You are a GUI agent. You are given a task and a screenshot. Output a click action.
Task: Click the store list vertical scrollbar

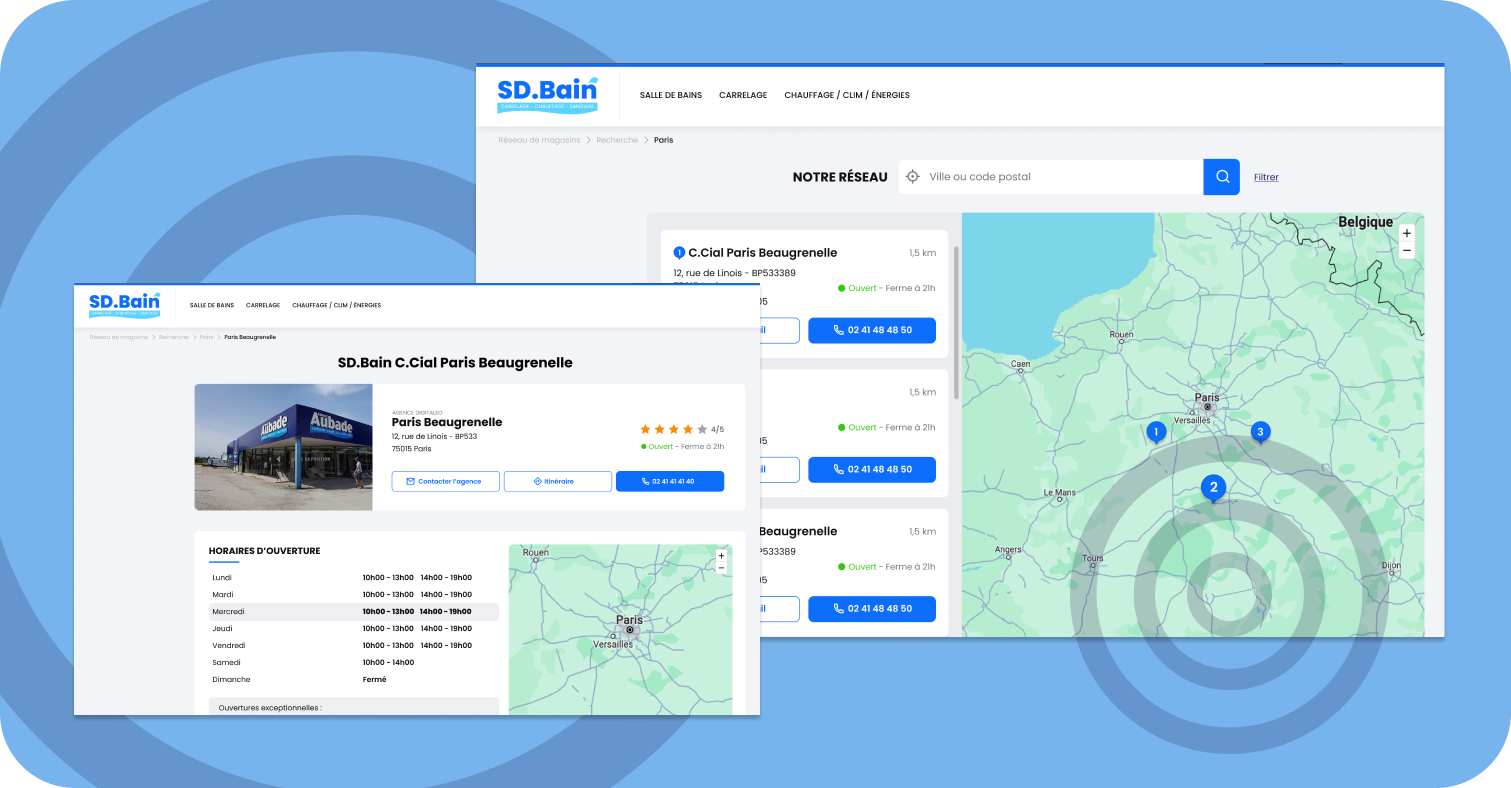[x=956, y=322]
